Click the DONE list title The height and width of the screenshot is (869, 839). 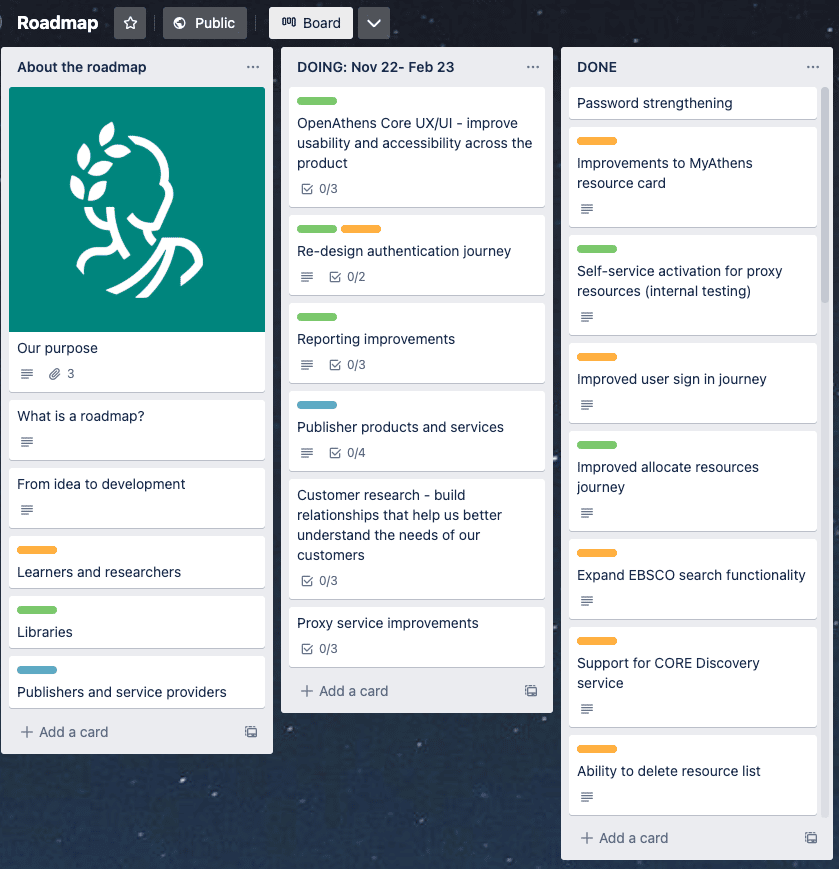597,67
